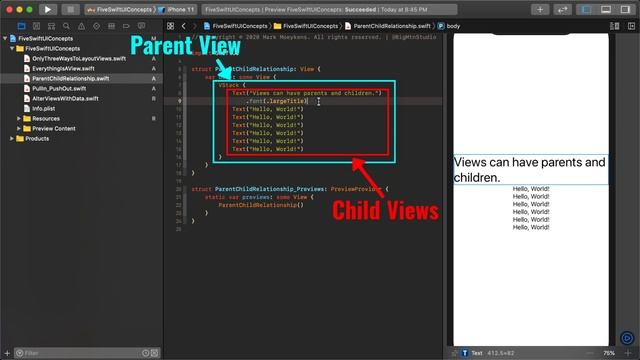640x360 pixels.
Task: Toggle the Debug area visibility
Action: pyautogui.click(x=606, y=9)
